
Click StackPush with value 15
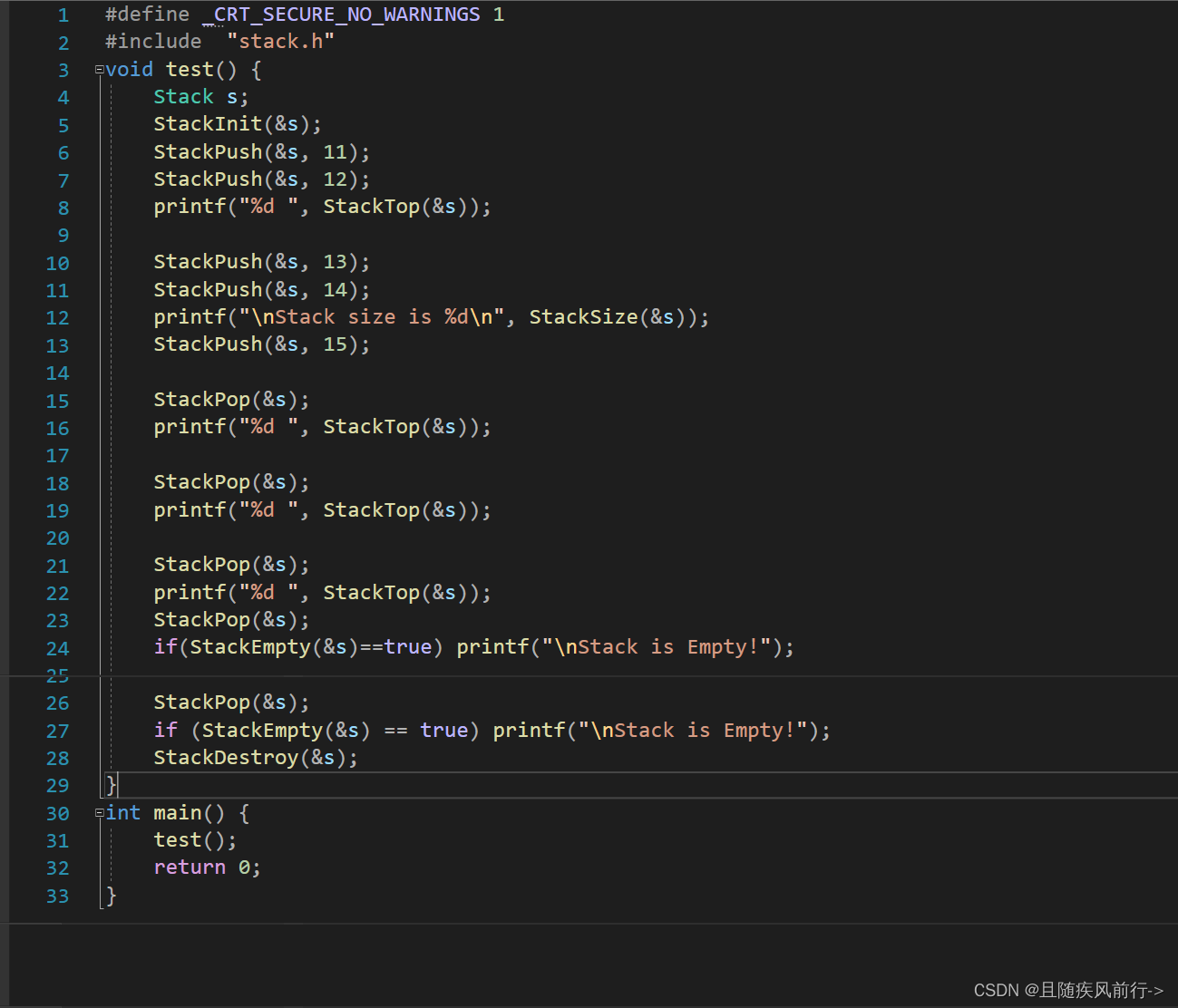(208, 344)
